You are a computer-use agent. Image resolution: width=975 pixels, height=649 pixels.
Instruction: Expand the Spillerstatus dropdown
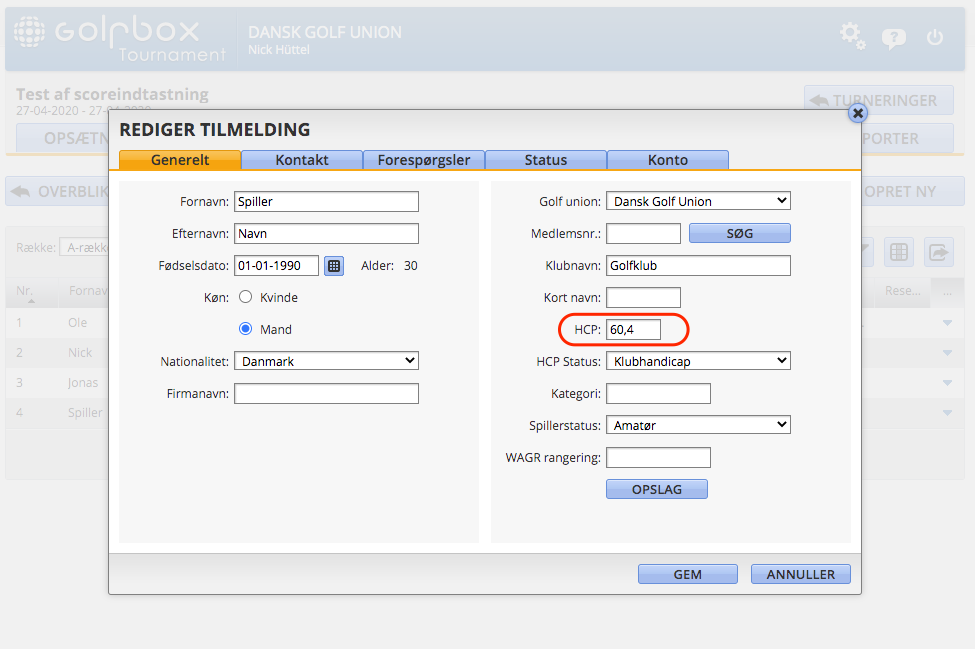pos(698,425)
